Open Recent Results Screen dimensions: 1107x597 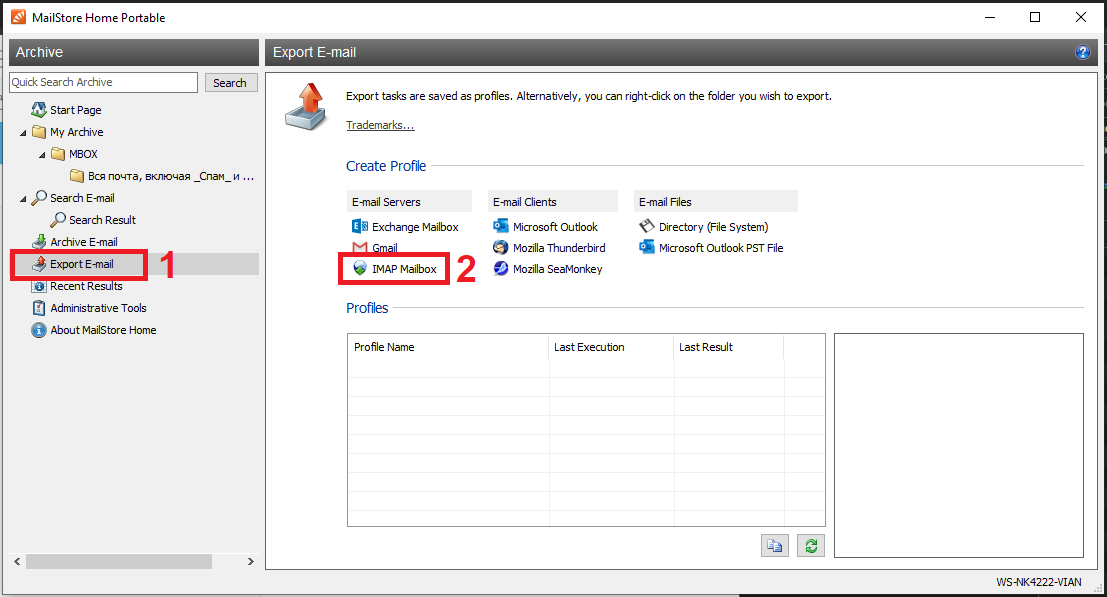pyautogui.click(x=86, y=286)
